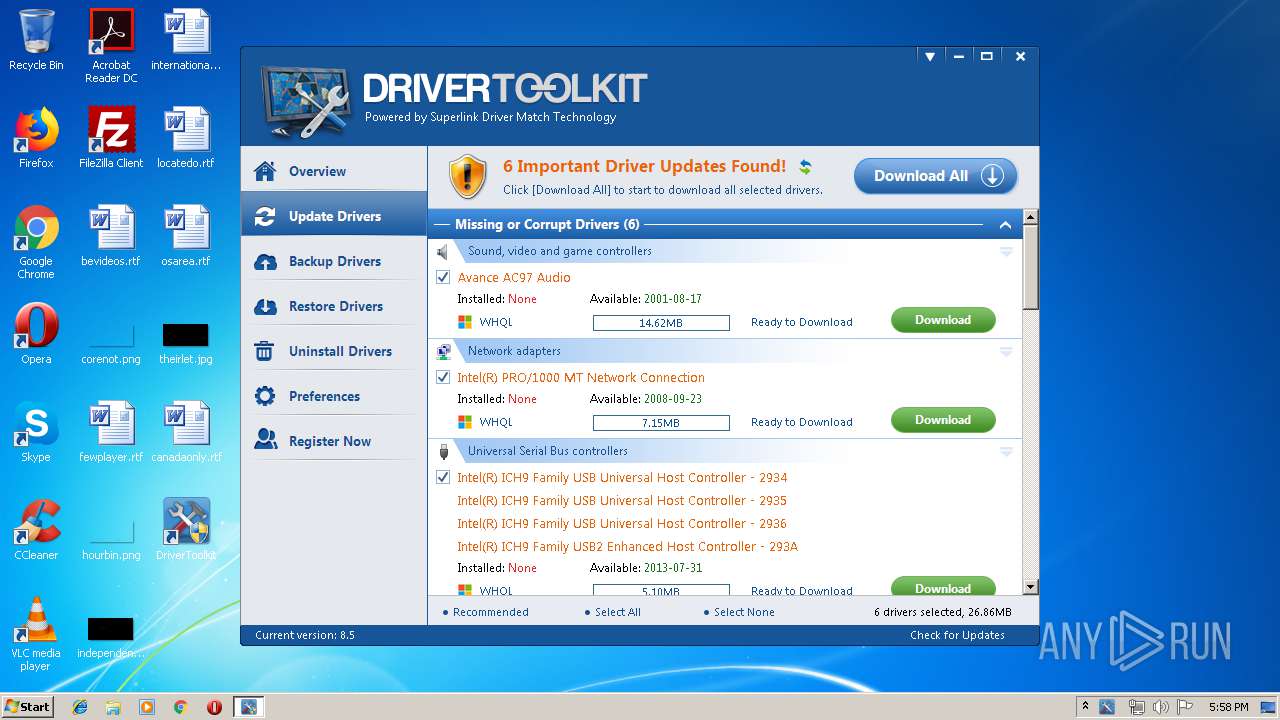Open the Windows Start menu
This screenshot has width=1280, height=720.
tap(27, 707)
